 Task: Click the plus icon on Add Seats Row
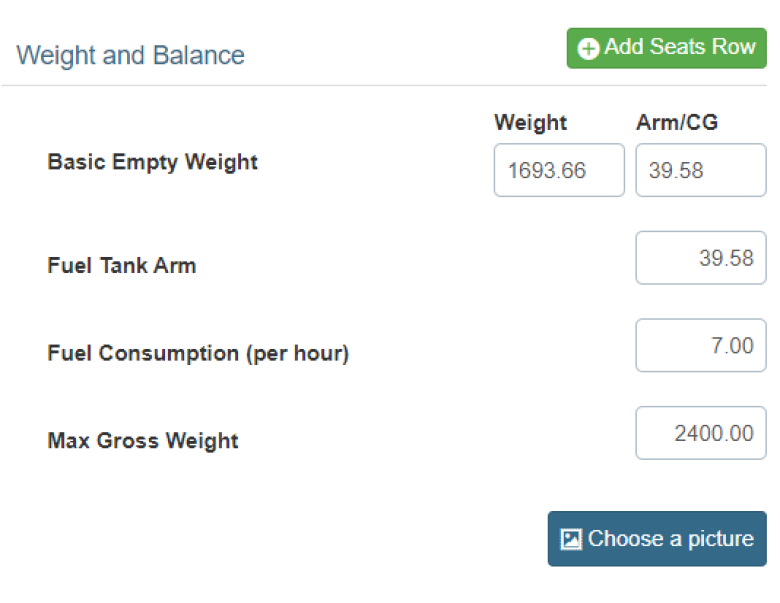[588, 49]
